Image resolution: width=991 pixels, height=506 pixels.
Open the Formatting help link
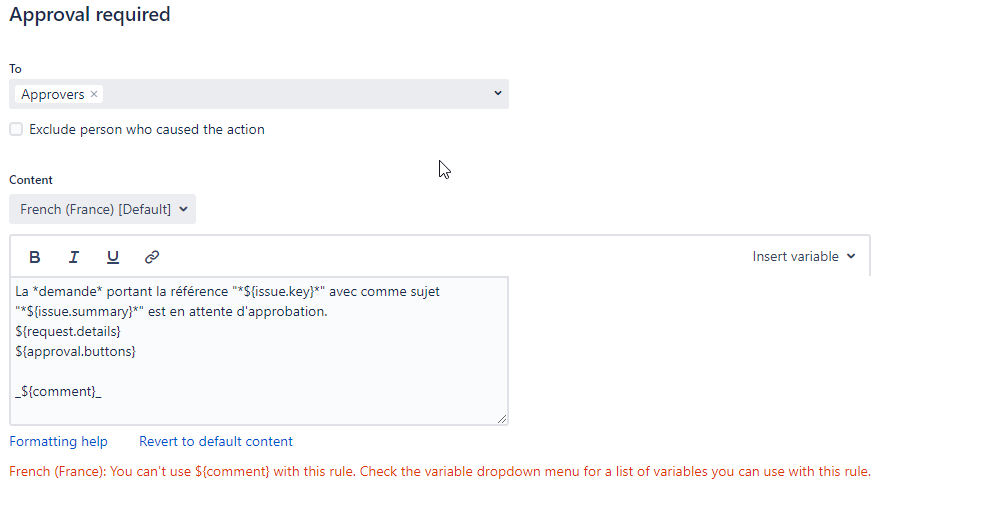(x=58, y=442)
